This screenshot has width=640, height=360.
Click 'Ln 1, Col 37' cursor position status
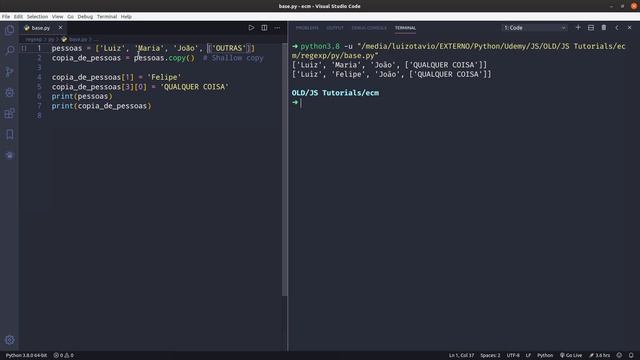point(461,355)
